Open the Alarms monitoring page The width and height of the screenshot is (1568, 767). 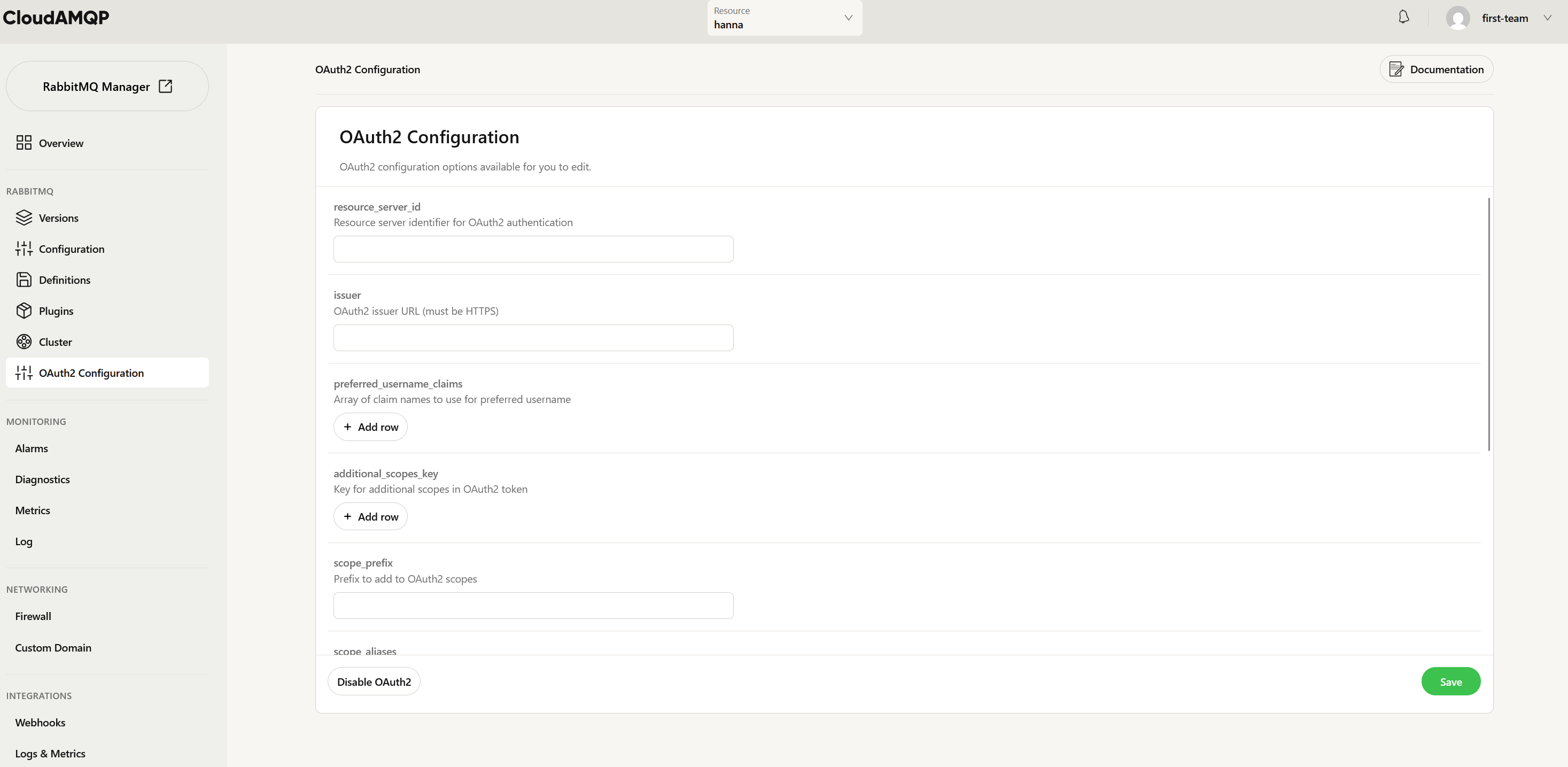pyautogui.click(x=31, y=448)
